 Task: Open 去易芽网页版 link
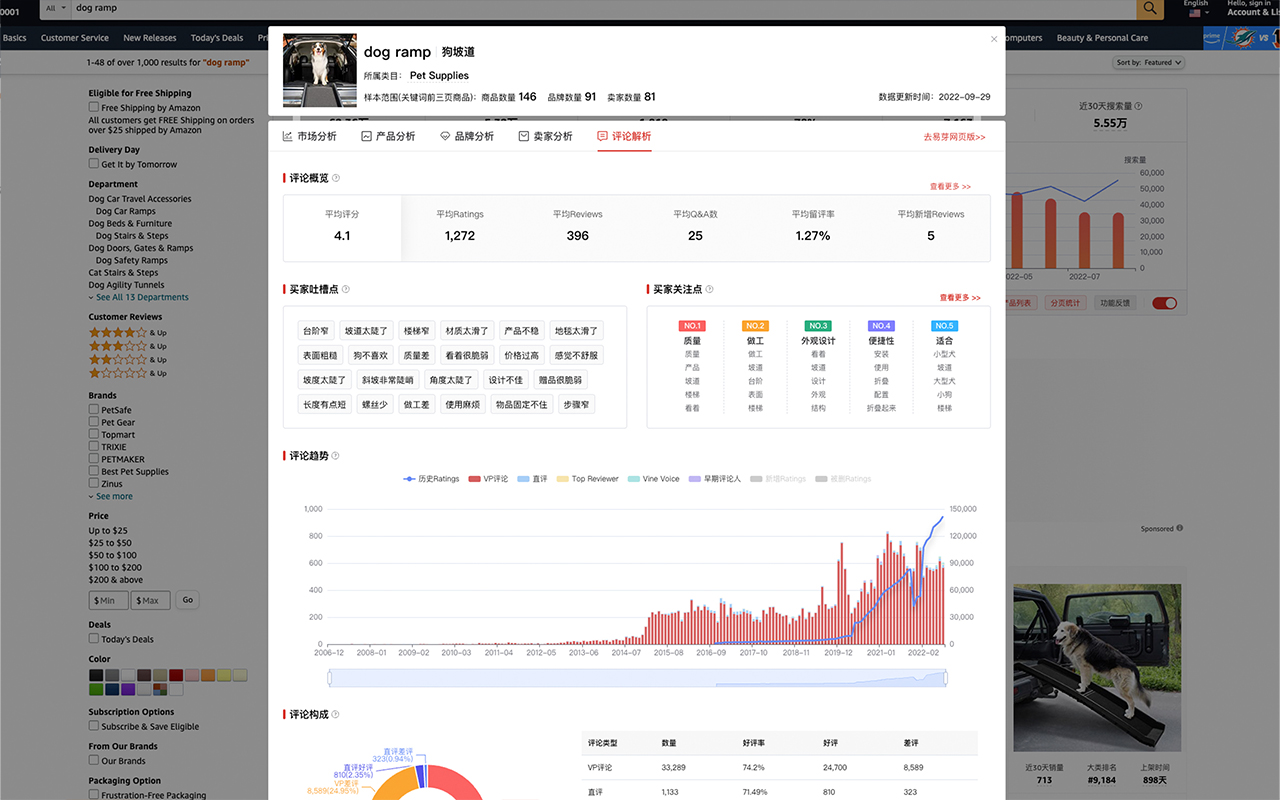pyautogui.click(x=955, y=137)
